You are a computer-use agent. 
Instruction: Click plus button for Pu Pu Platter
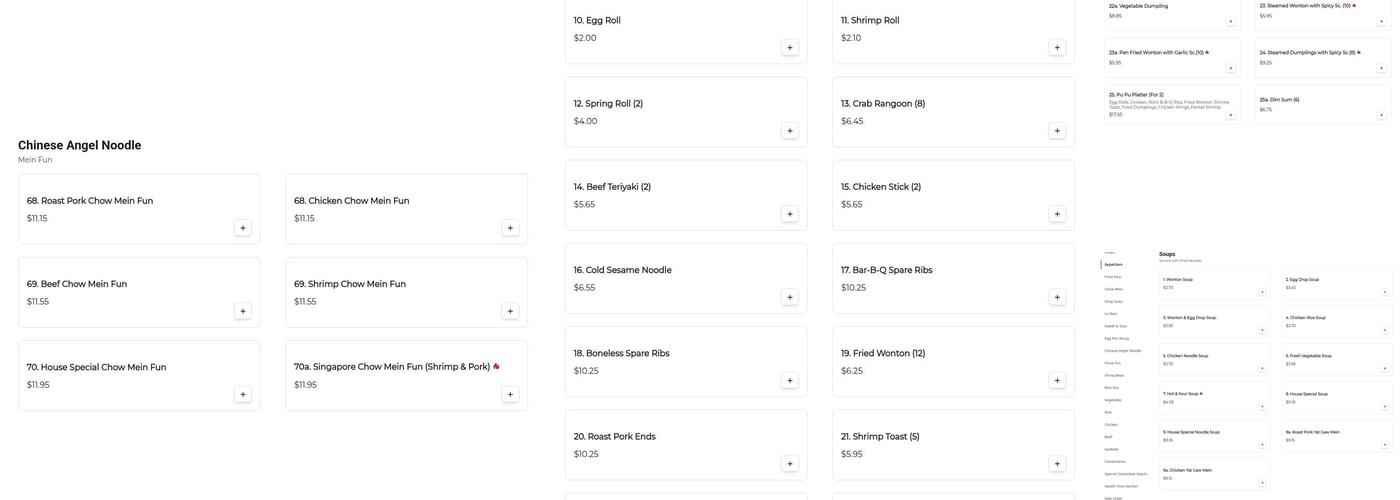1231,115
